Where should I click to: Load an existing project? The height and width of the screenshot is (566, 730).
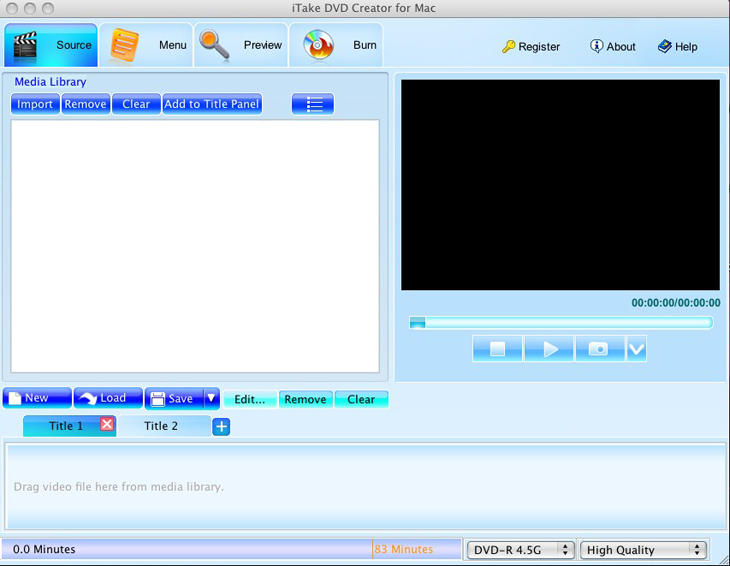[108, 398]
